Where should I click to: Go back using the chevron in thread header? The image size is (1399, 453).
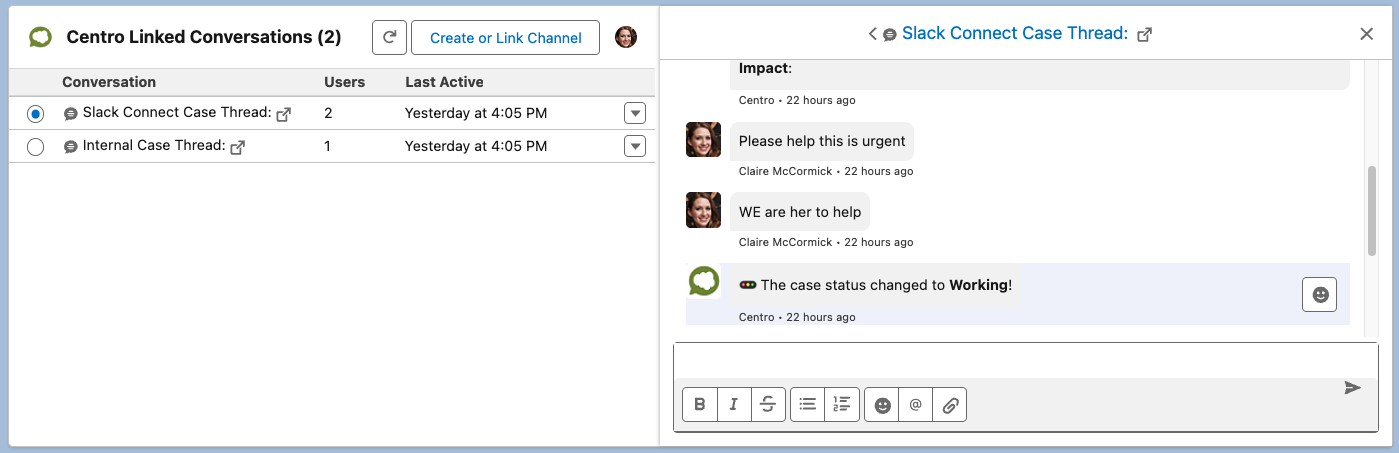coord(873,34)
